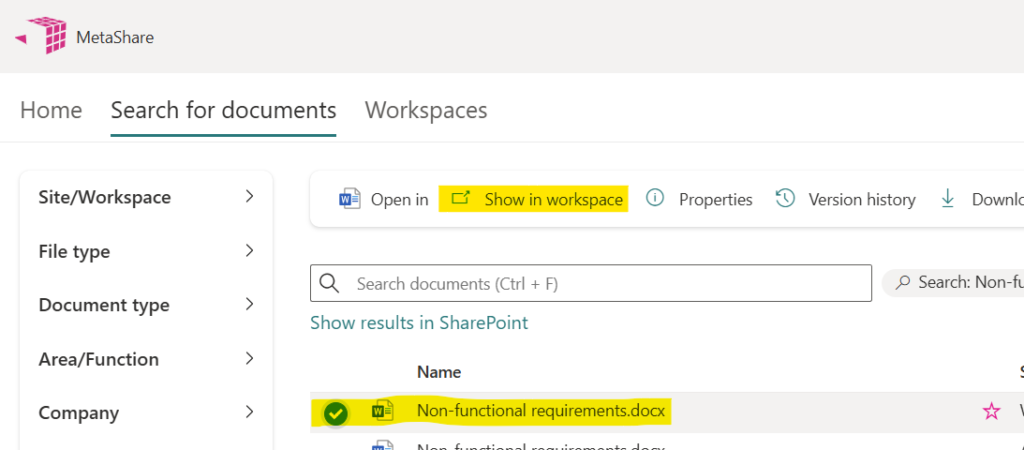Image resolution: width=1024 pixels, height=450 pixels.
Task: Expand the Document type filter chevron
Action: (x=249, y=304)
